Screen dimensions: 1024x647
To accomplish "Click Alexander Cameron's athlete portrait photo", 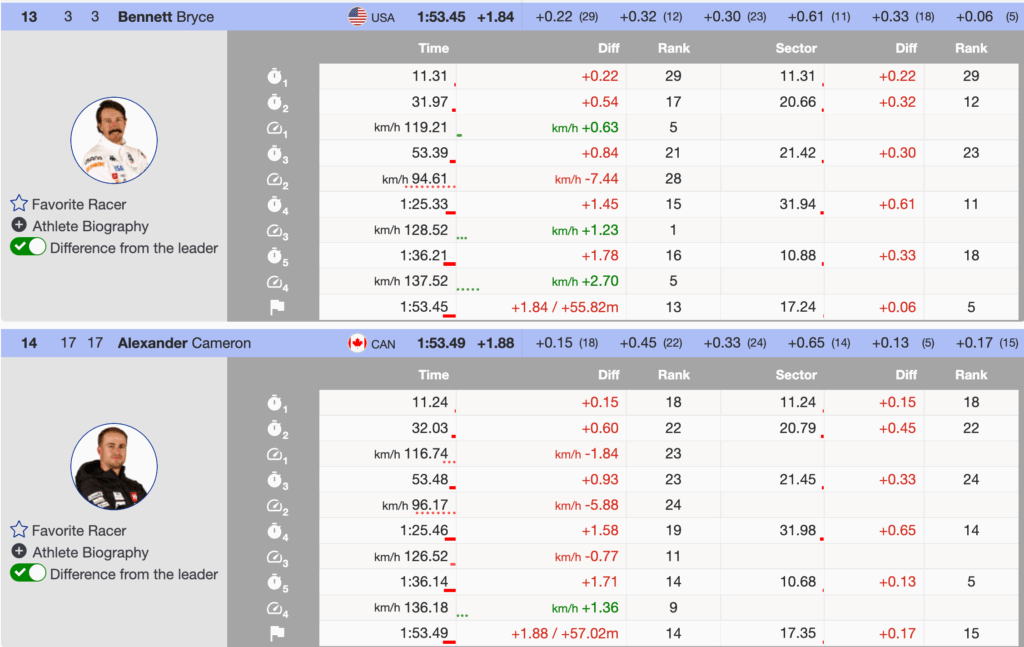I will (x=114, y=466).
